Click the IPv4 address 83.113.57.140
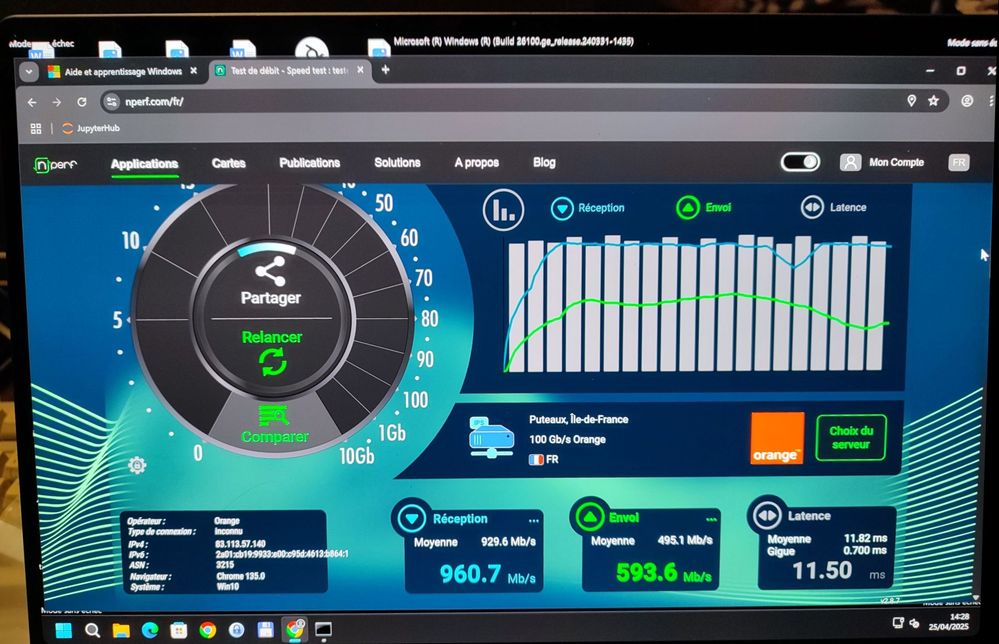The height and width of the screenshot is (644, 999). 240,544
